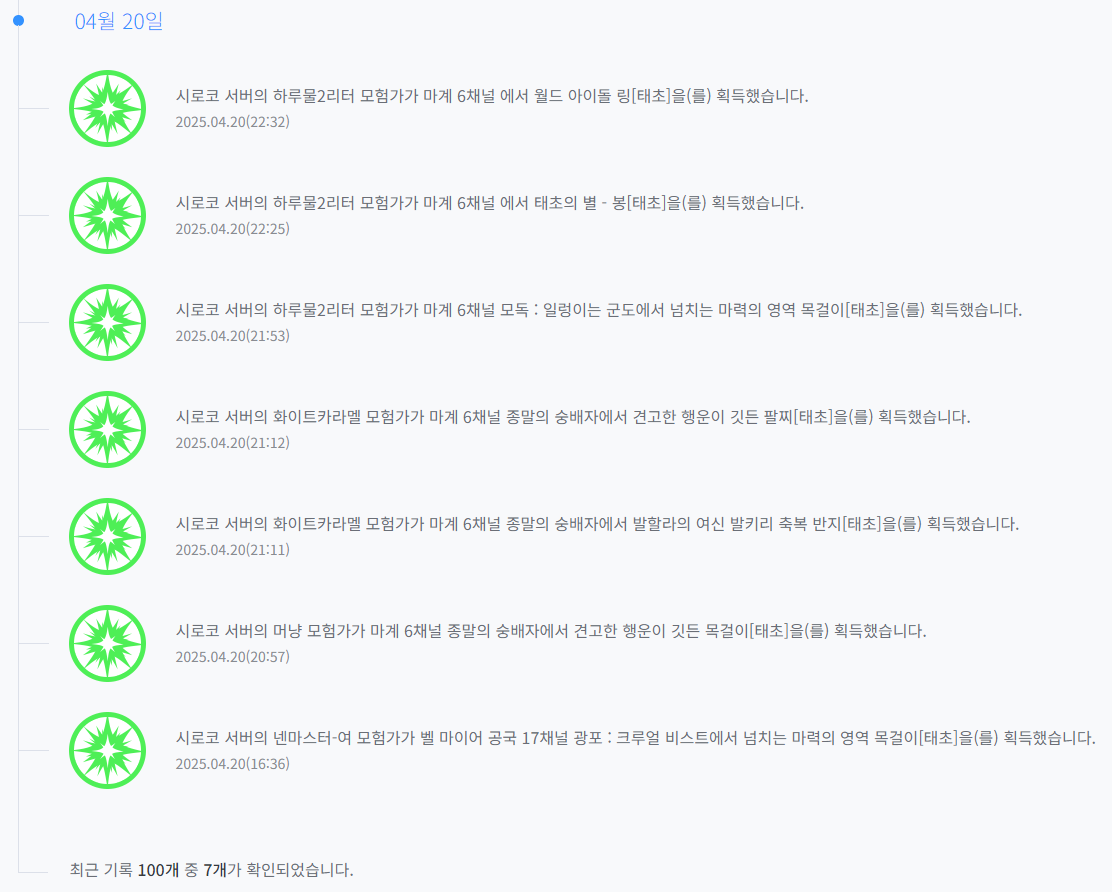Open the 태초의 별 - 봉[태초] acquisition text
The image size is (1112, 892).
pos(489,203)
